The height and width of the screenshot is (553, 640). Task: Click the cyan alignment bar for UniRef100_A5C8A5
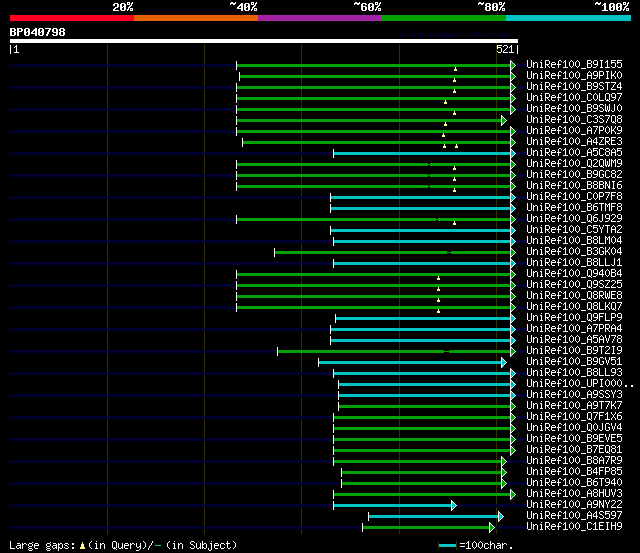(422, 153)
